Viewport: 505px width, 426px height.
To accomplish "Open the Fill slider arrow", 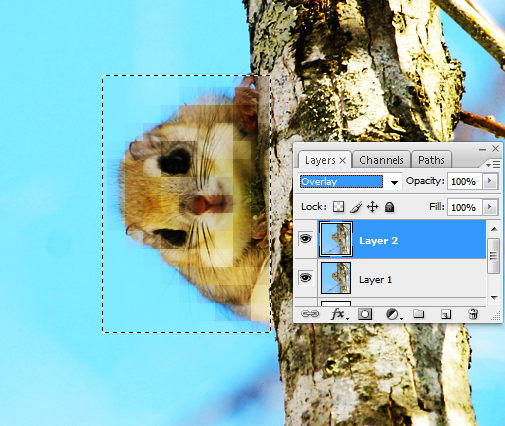I will pos(490,207).
